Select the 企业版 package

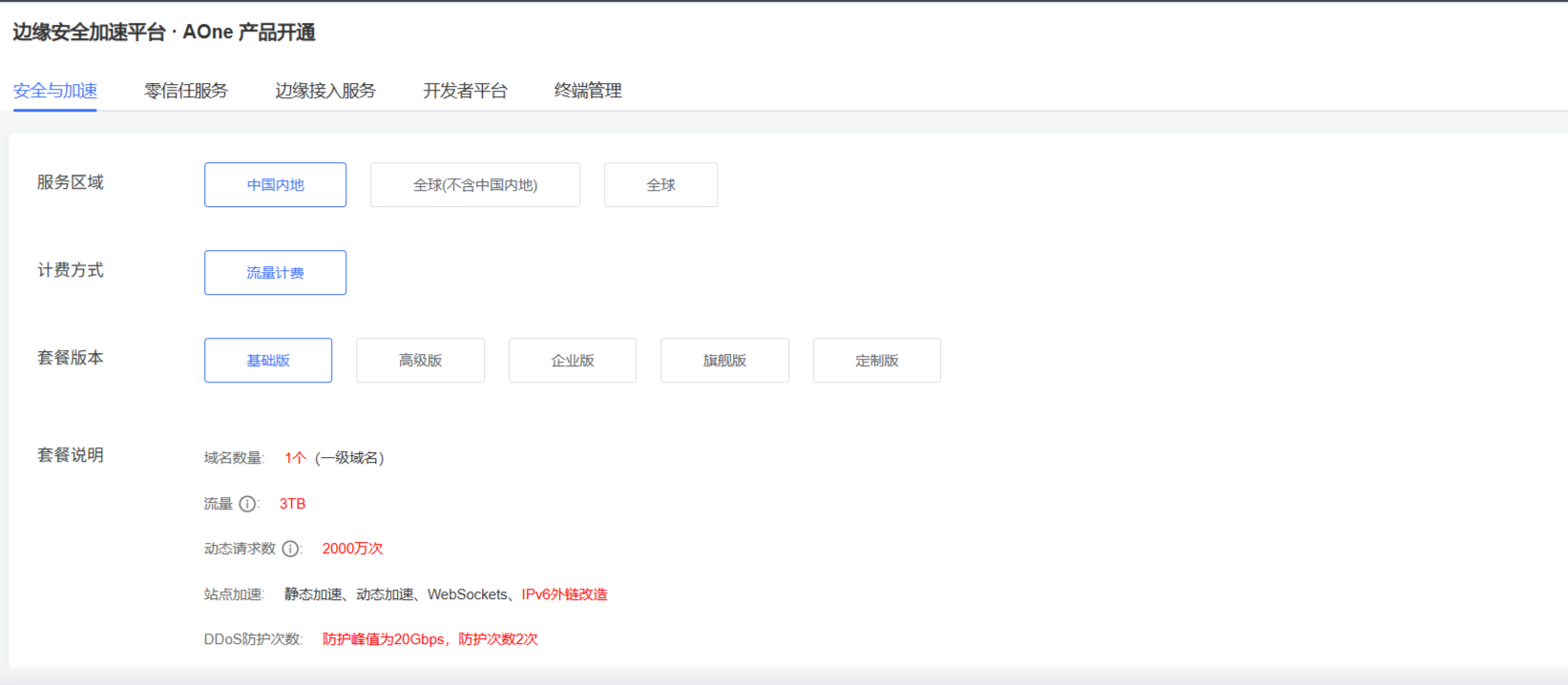573,361
